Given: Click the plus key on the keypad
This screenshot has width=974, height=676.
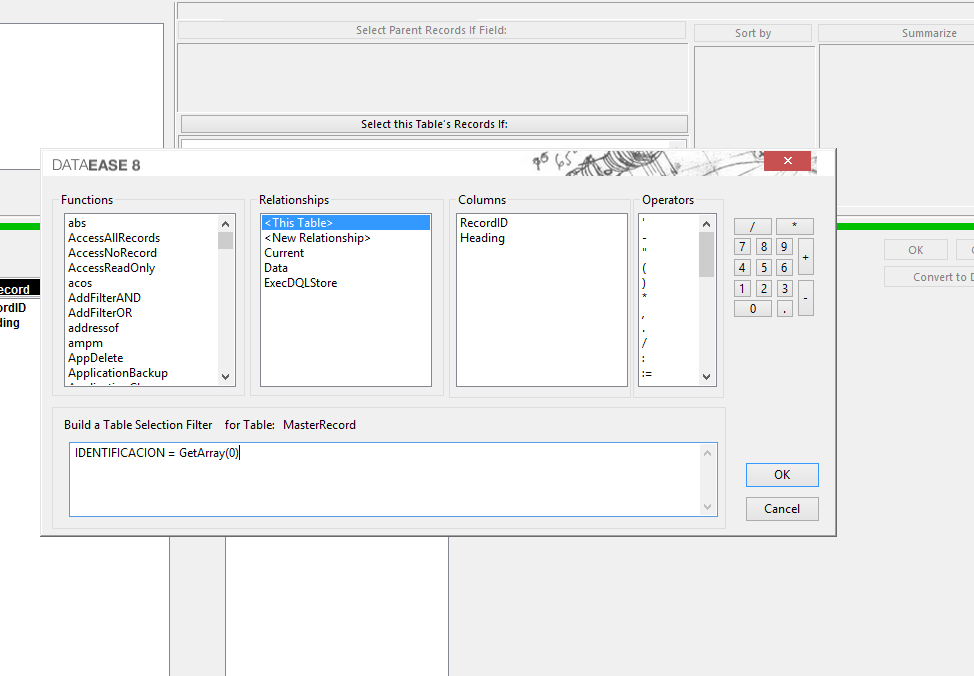Looking at the screenshot, I should point(806,257).
